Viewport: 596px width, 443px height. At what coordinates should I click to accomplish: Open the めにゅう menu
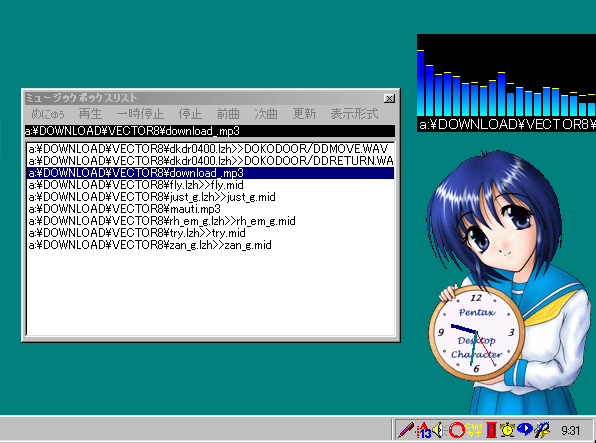tap(48, 114)
